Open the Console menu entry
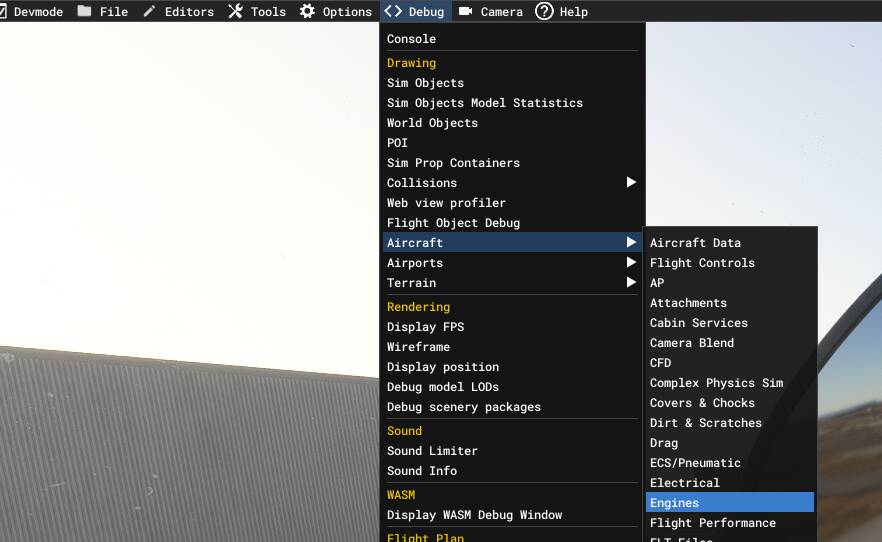882x542 pixels. click(412, 39)
